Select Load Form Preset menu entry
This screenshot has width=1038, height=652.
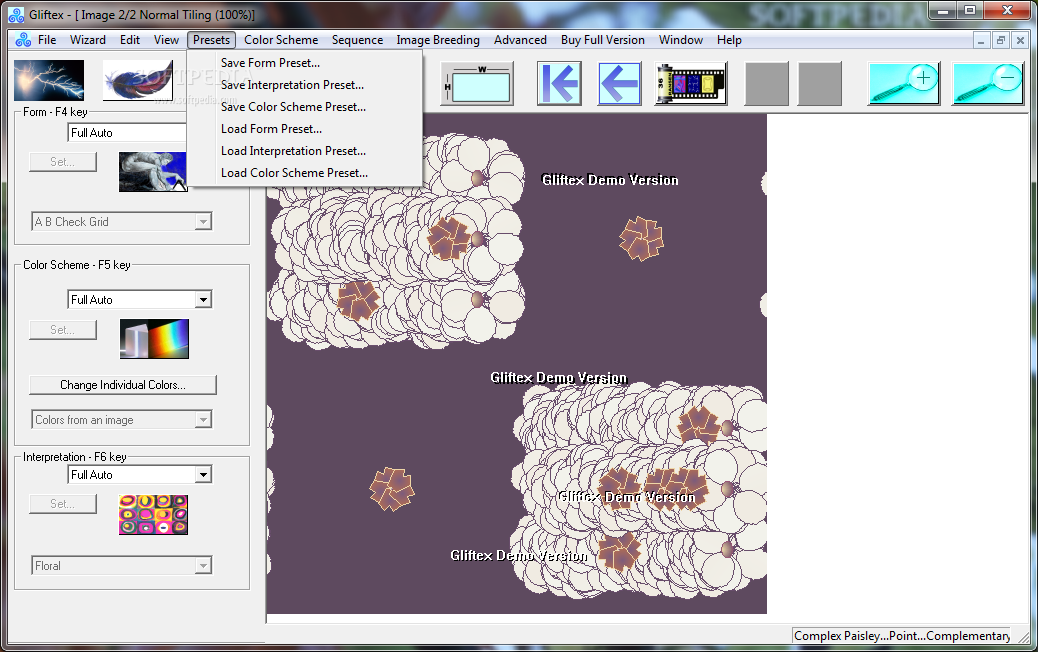click(305, 129)
